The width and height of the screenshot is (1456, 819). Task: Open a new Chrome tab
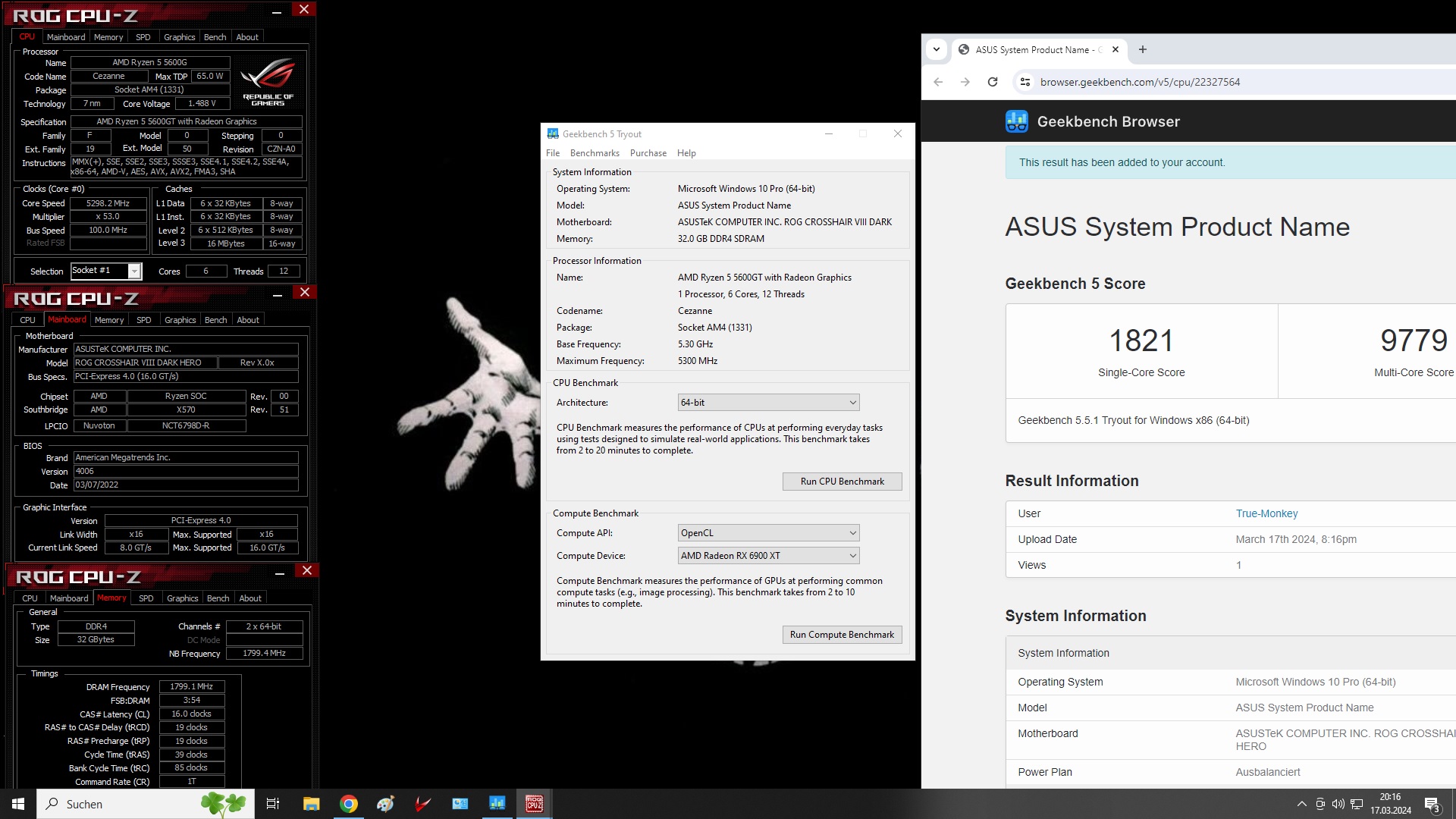coord(1143,50)
